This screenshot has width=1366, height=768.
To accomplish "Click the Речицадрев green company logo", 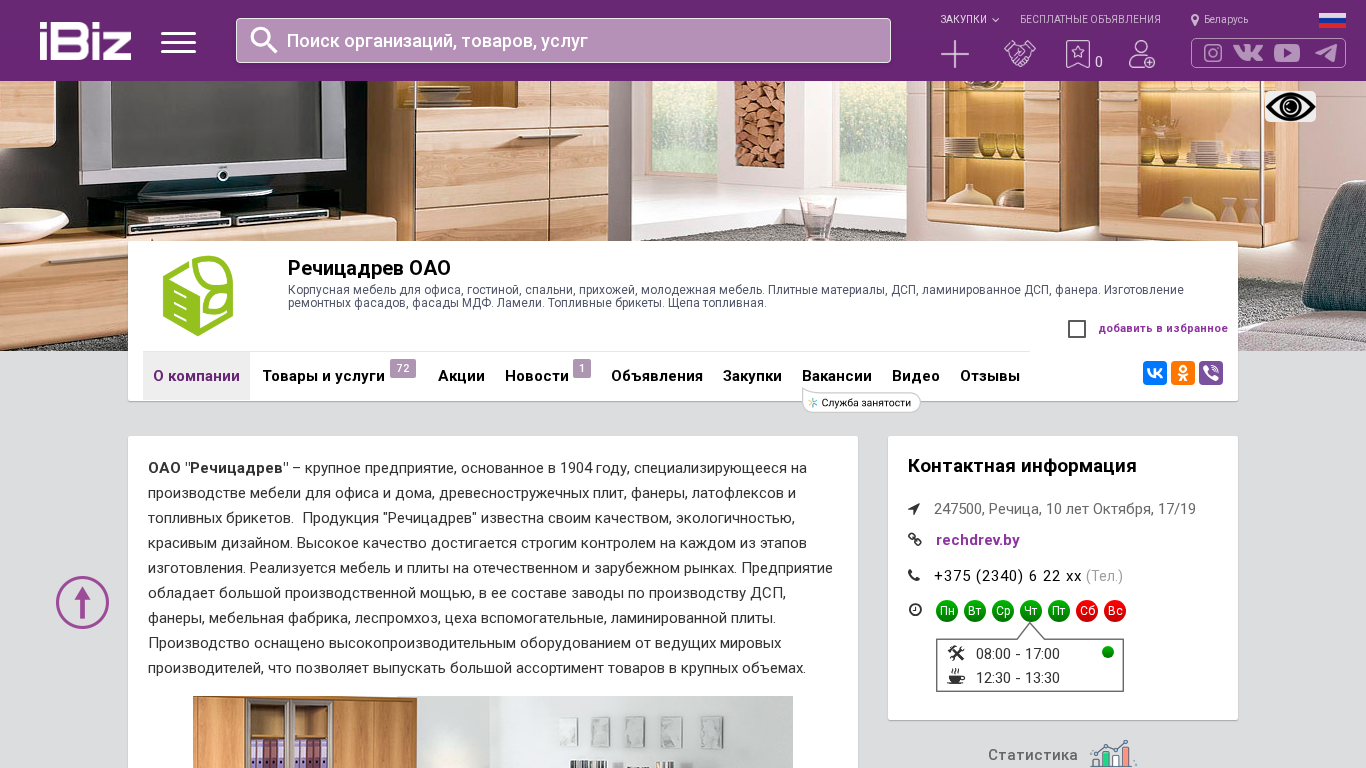I will pos(198,296).
